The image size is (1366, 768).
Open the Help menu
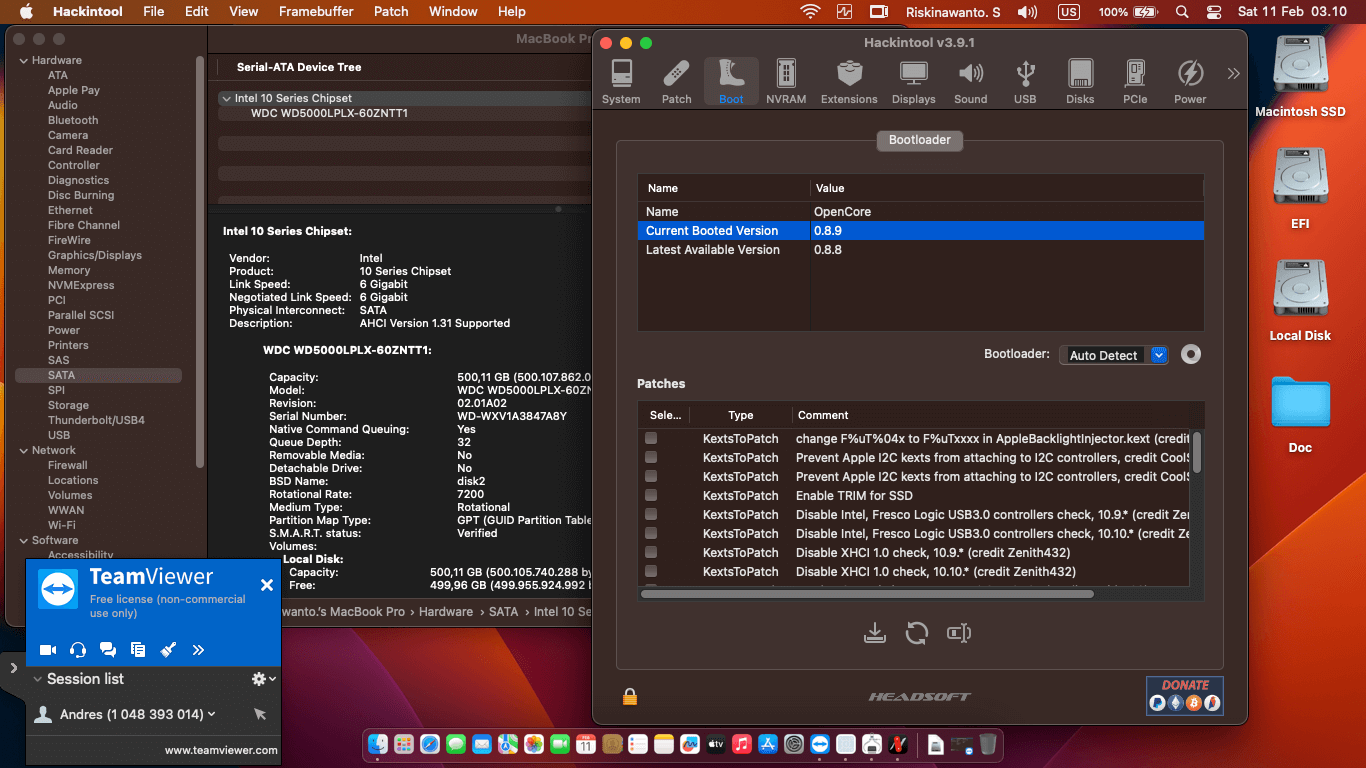tap(512, 11)
